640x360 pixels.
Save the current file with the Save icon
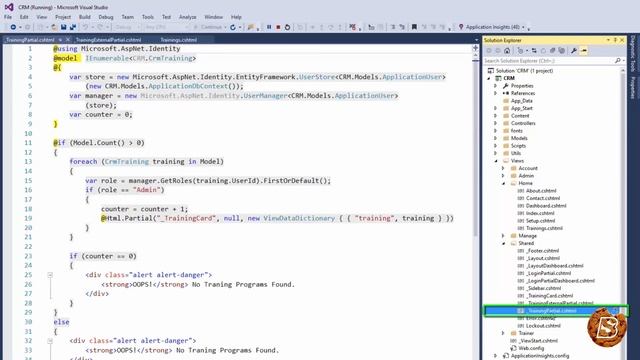(x=64, y=27)
